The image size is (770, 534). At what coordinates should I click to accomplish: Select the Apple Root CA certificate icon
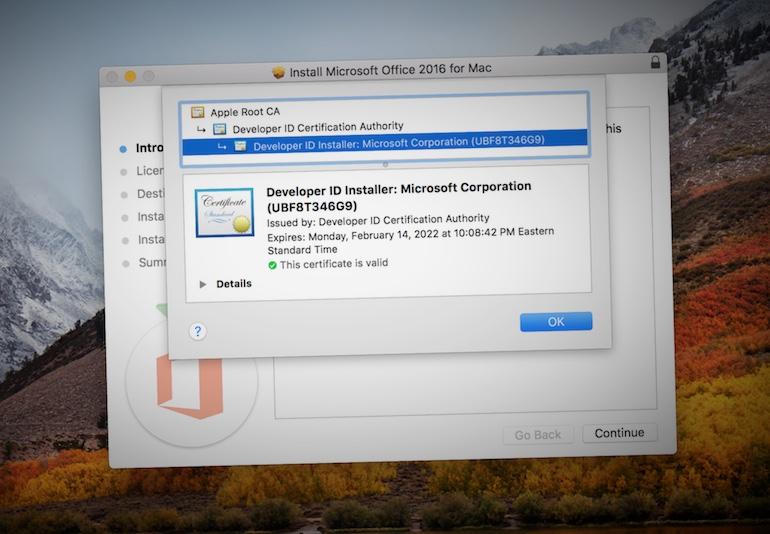click(197, 112)
